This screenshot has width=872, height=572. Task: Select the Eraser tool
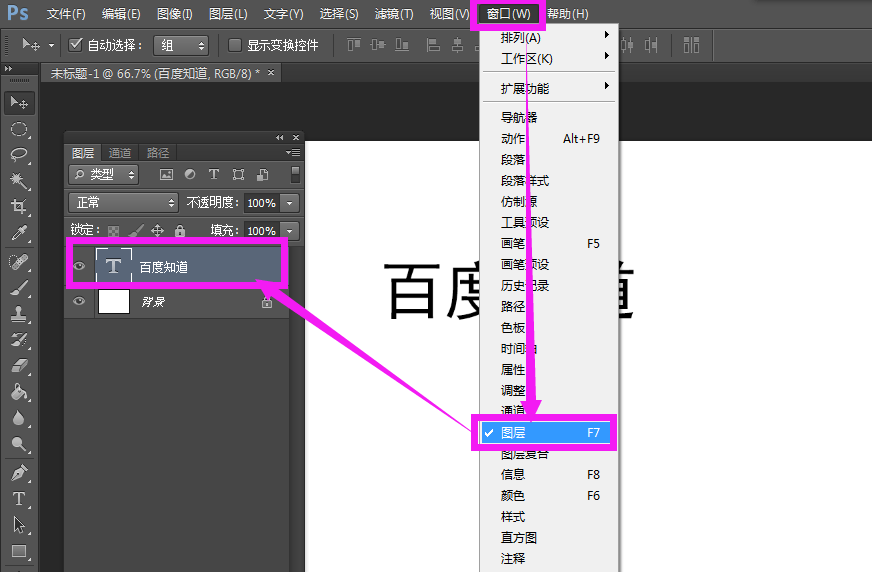(19, 366)
